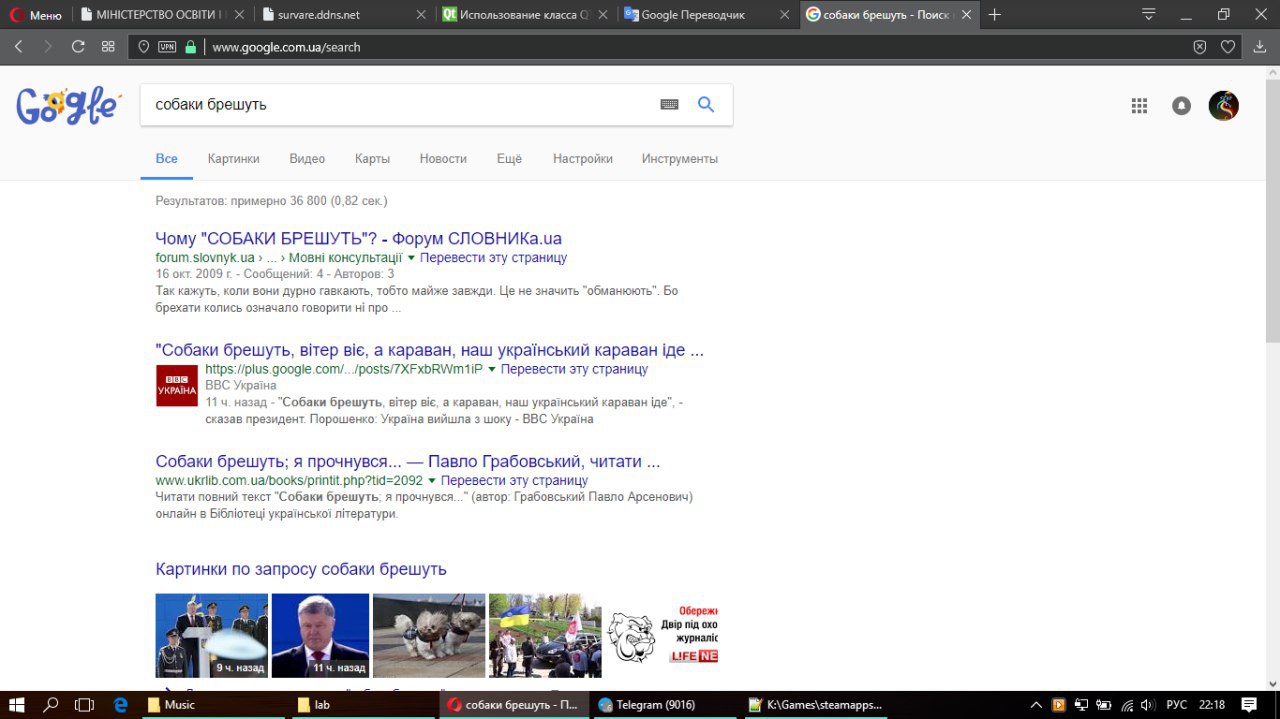The image size is (1280, 719).
Task: Click the Google doodle logo
Action: 68,105
